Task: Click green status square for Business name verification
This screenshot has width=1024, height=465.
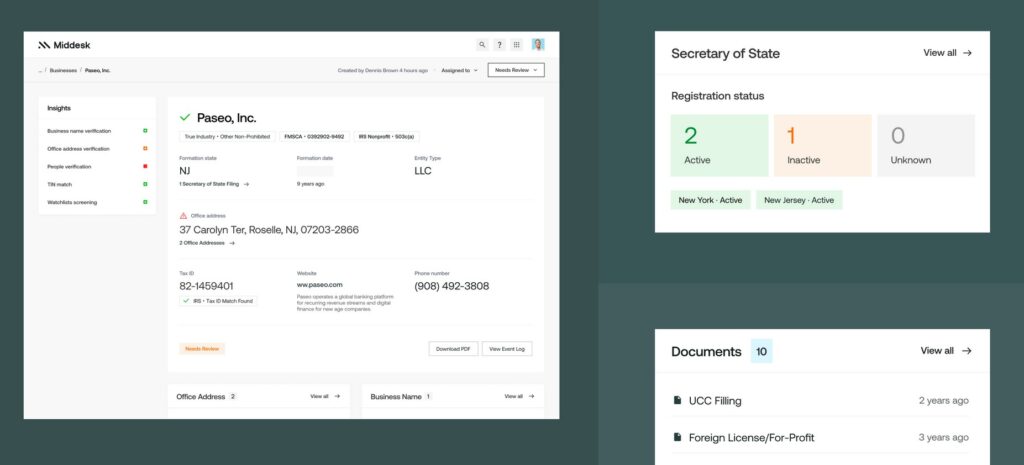Action: 145,131
